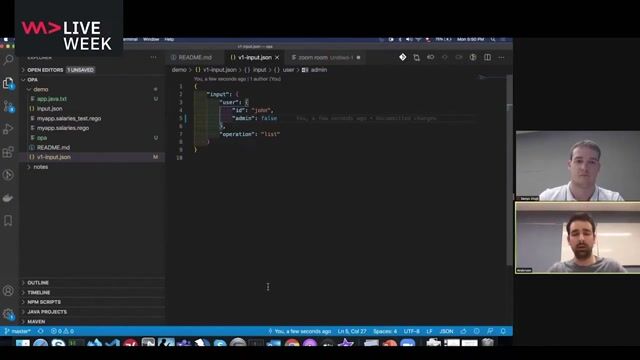Click the macOS menu bar clock

[470, 40]
